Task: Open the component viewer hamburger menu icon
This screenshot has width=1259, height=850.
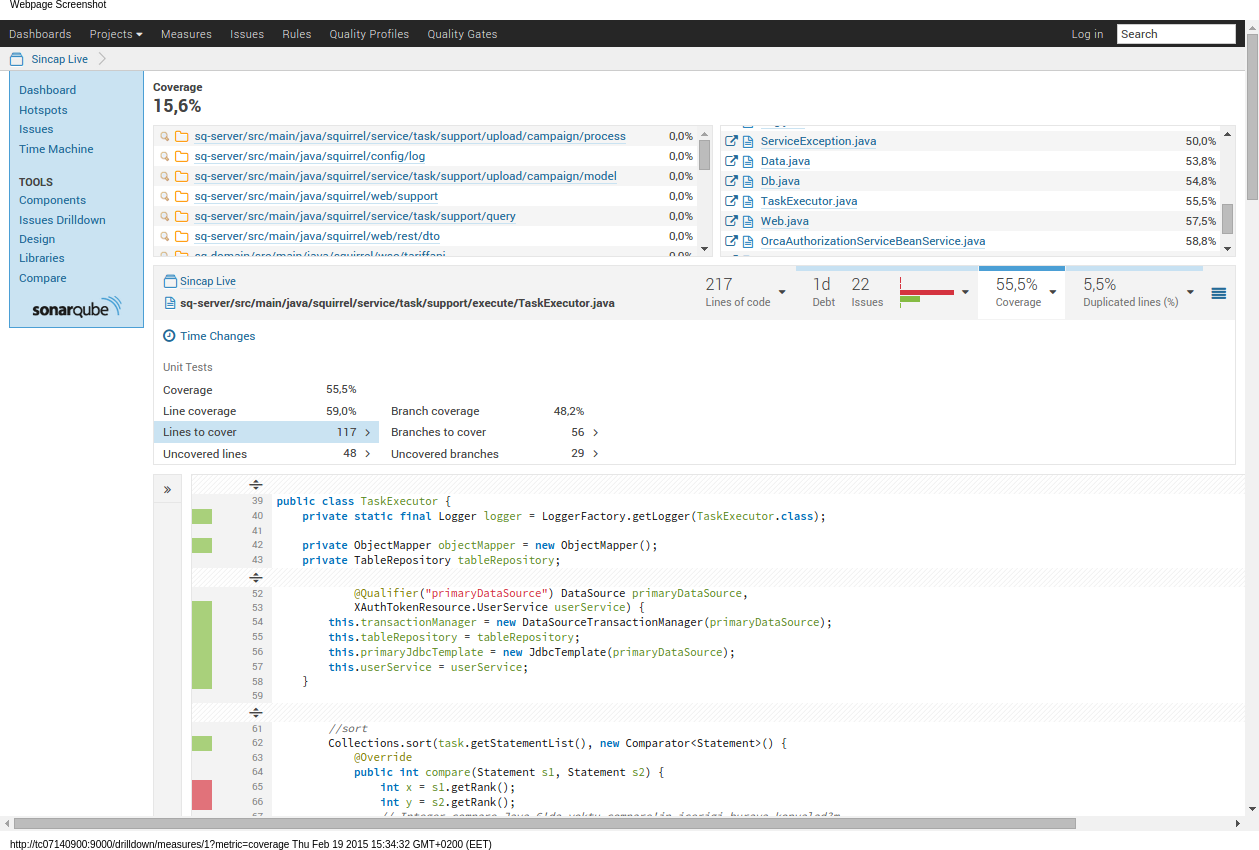Action: click(x=1218, y=293)
